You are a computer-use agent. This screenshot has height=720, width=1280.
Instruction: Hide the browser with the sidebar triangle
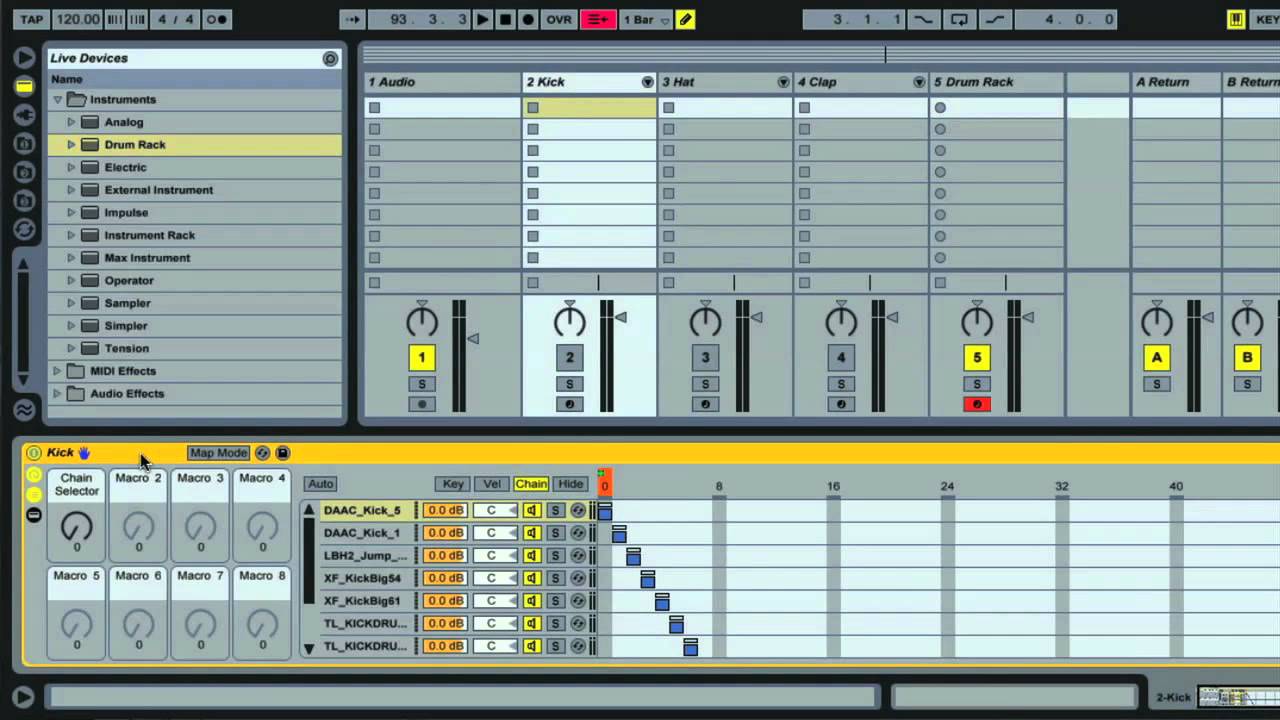(x=24, y=58)
